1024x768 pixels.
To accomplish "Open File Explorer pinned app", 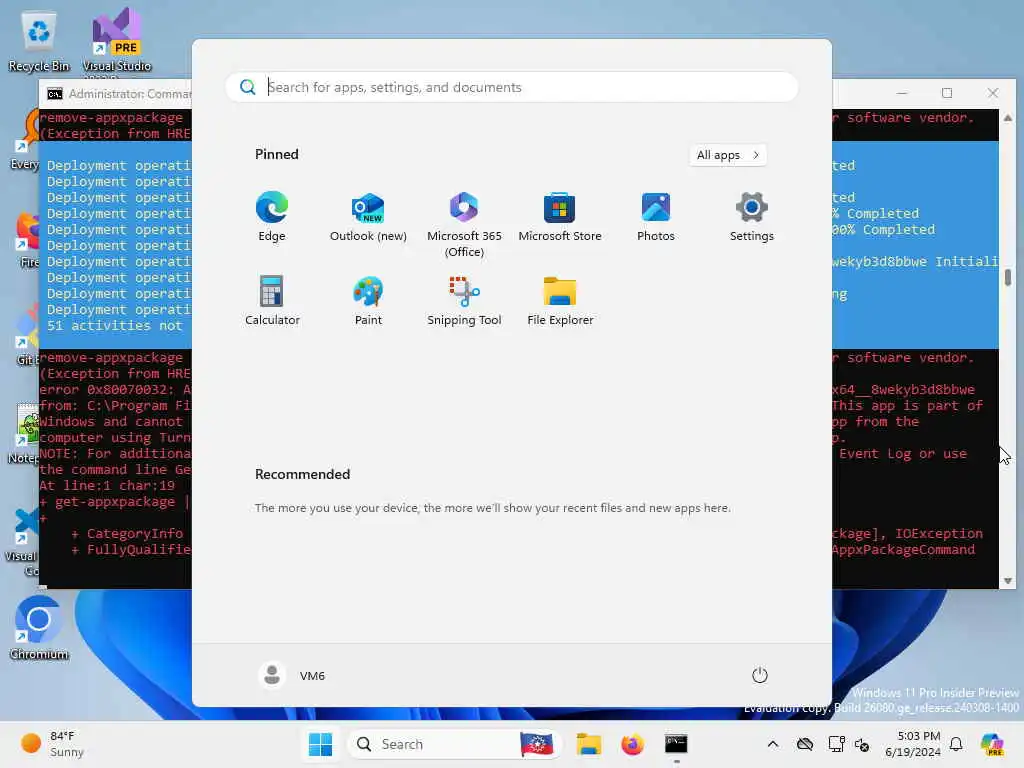I will pos(560,301).
